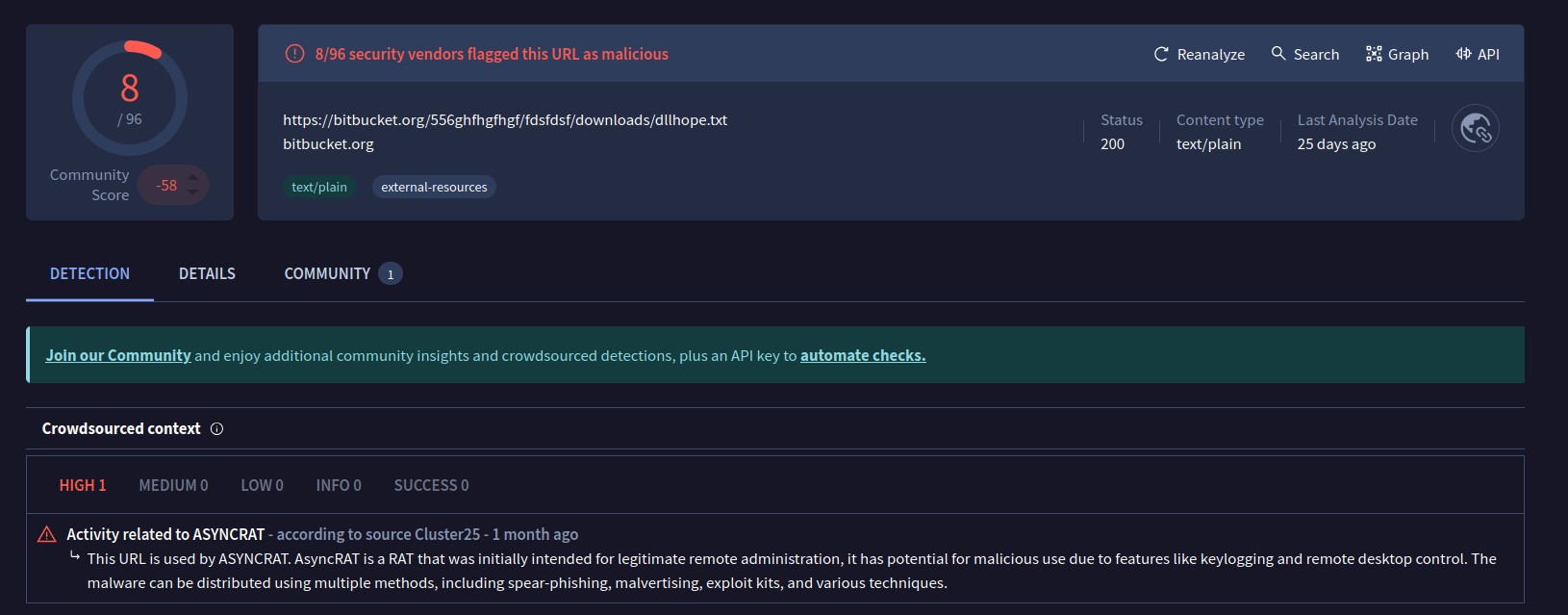
Task: Click the 8/96 detection score gauge
Action: [x=130, y=98]
